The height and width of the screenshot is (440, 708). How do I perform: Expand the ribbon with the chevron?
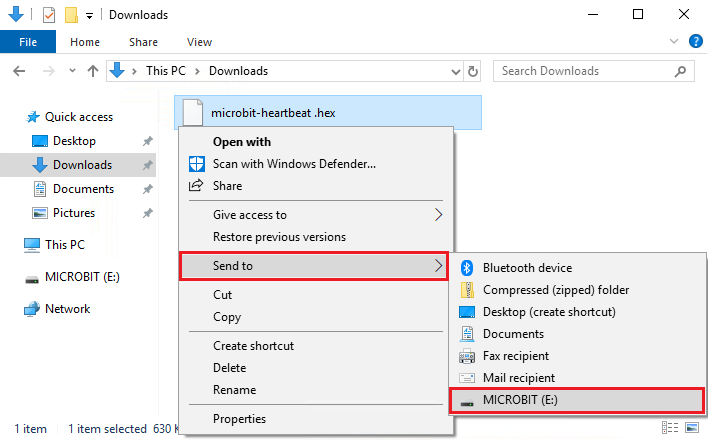(674, 42)
